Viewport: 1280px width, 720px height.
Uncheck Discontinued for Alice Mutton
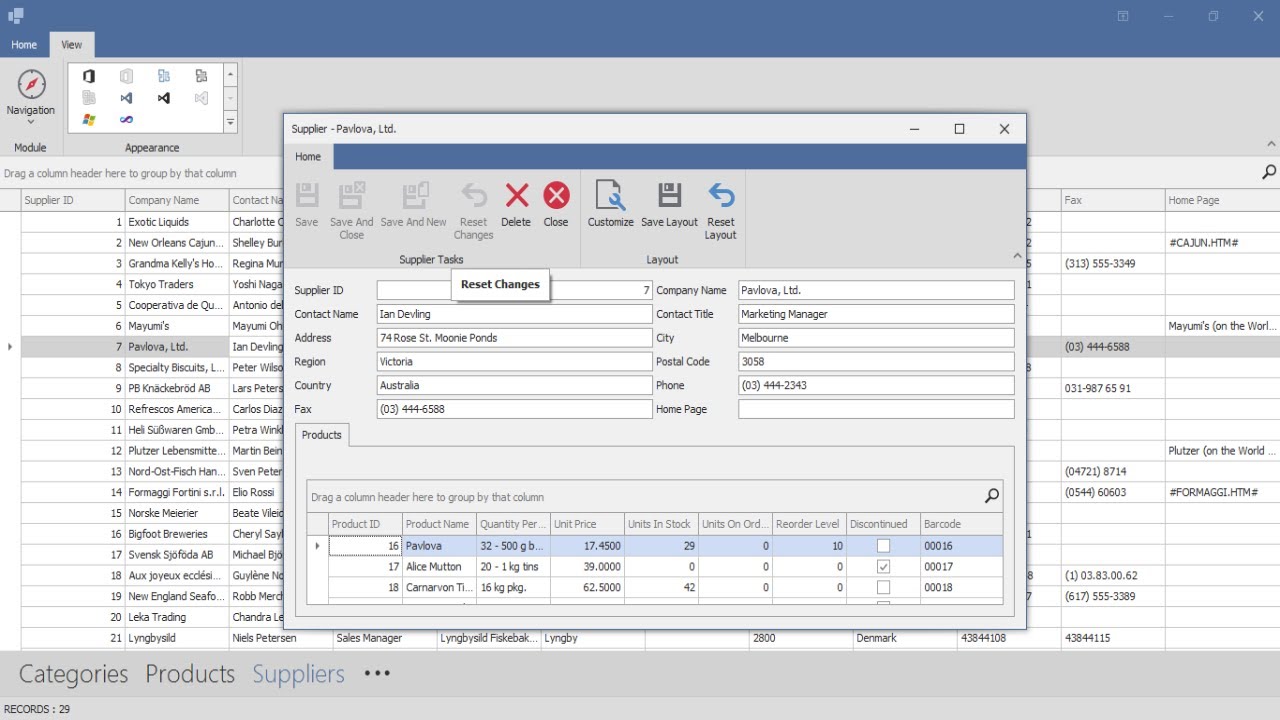(x=883, y=567)
